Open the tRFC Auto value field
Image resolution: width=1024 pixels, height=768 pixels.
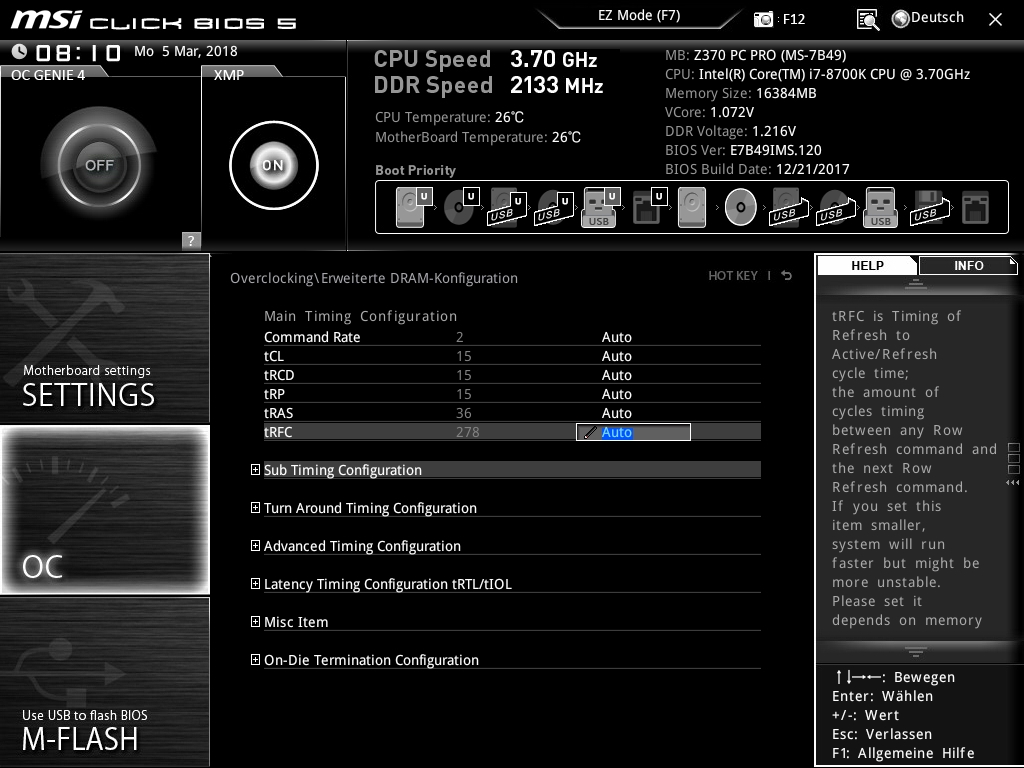pyautogui.click(x=633, y=432)
